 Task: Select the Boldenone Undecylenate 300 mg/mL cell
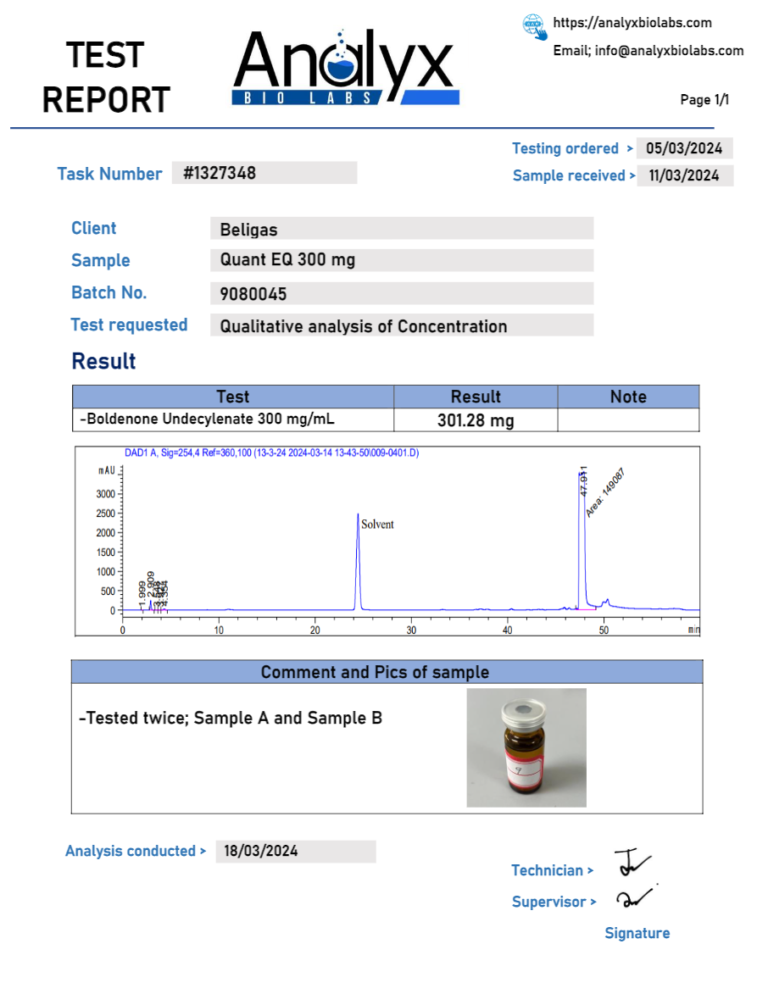[x=233, y=420]
